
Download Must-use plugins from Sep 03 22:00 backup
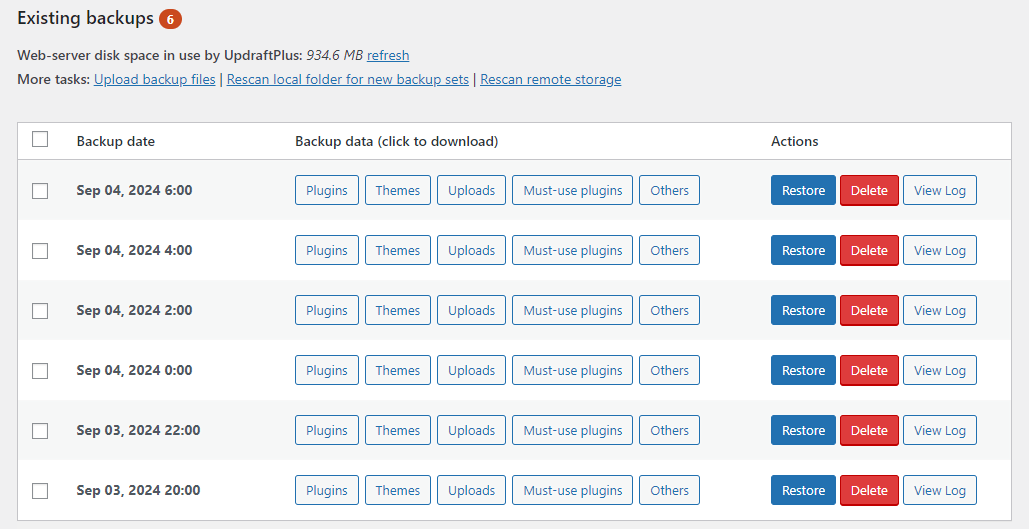(572, 431)
